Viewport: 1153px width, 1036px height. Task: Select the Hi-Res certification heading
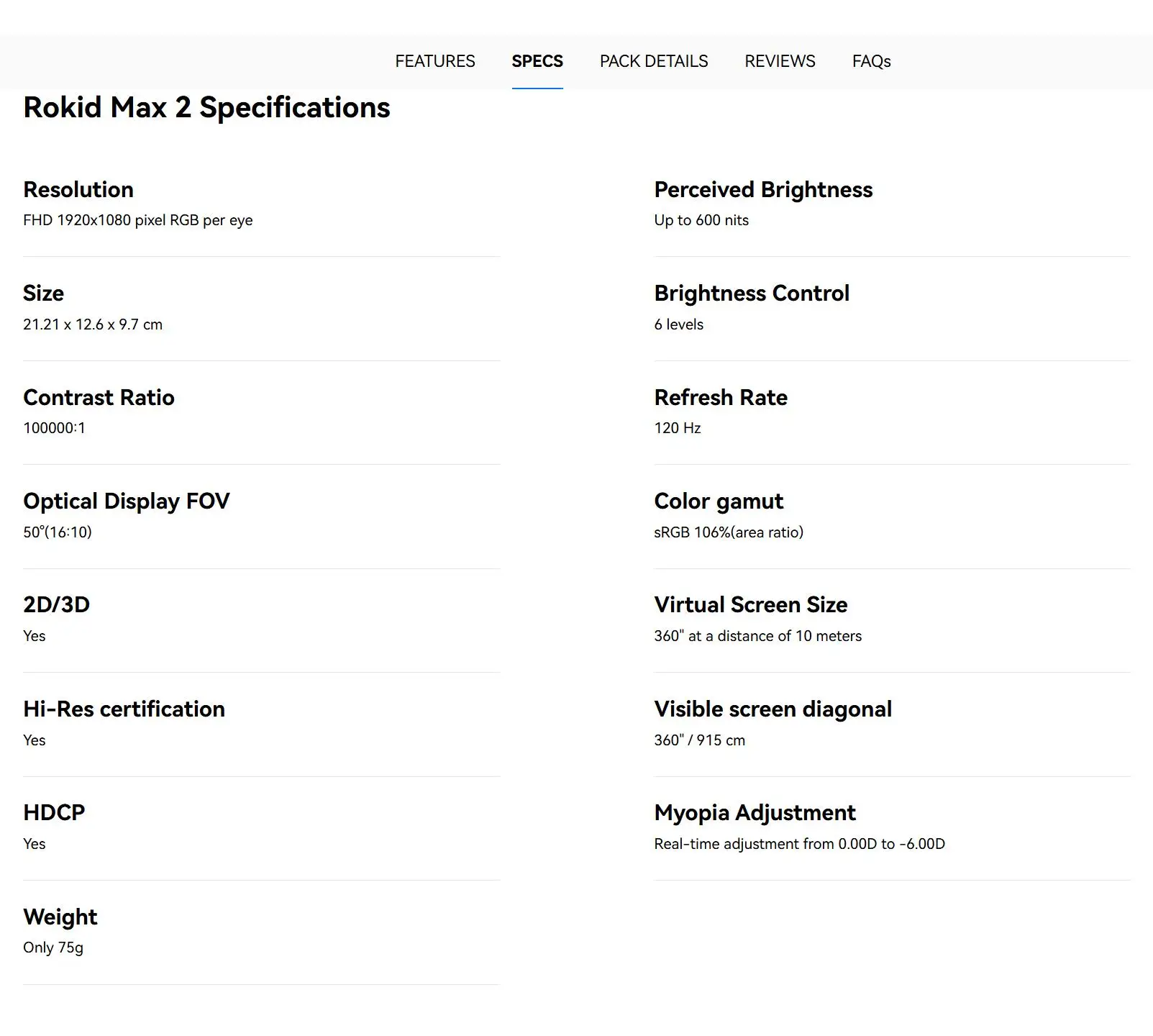click(x=124, y=709)
